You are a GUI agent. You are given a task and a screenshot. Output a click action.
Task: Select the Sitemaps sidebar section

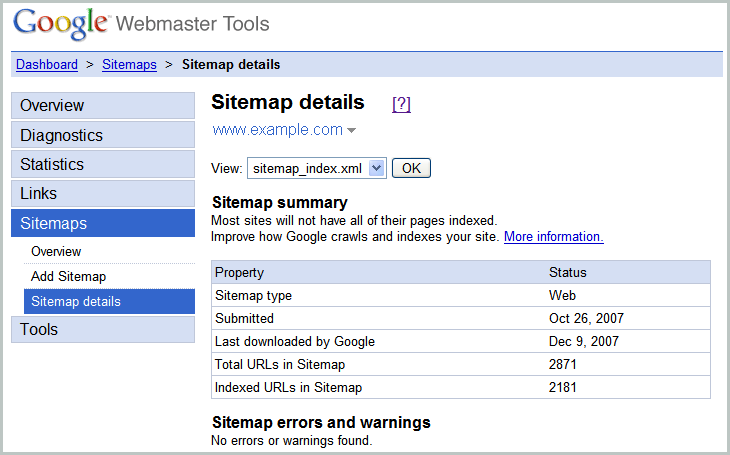click(103, 223)
